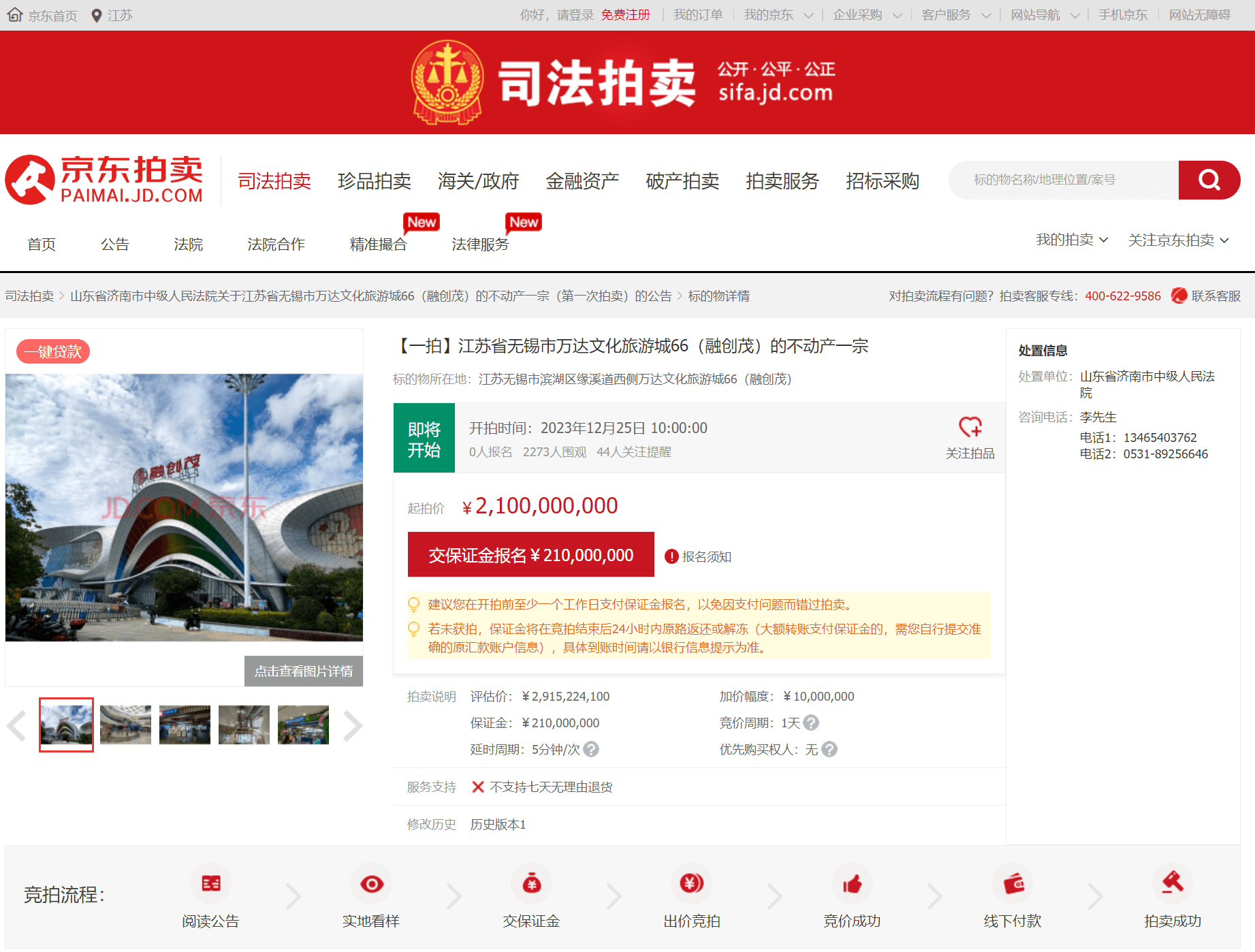
Task: Open the 报名须知 link
Action: tap(706, 556)
